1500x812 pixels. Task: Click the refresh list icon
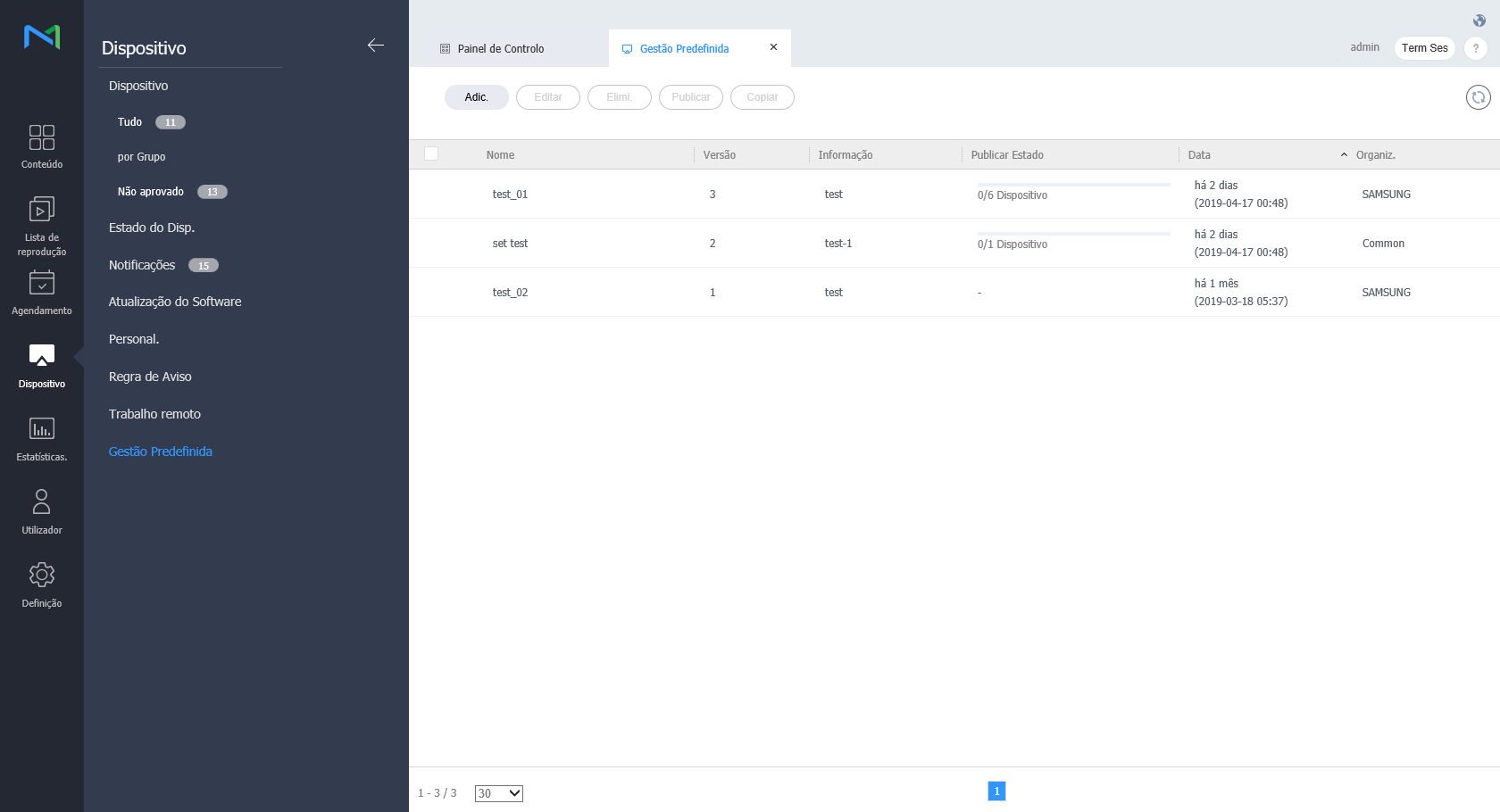[x=1478, y=97]
